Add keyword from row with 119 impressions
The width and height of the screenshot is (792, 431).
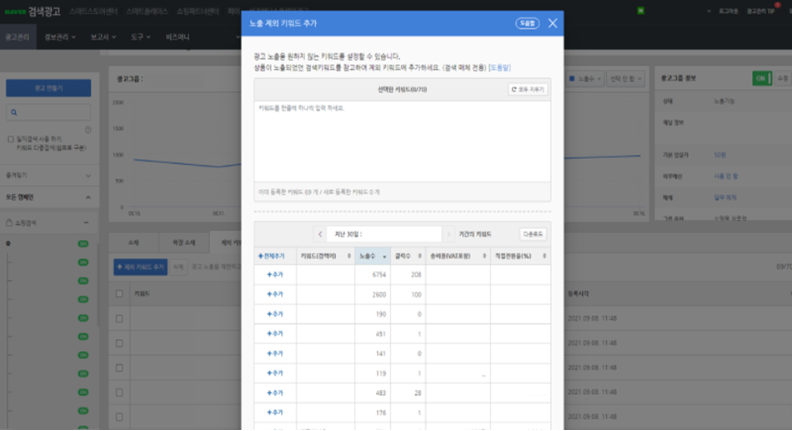point(275,373)
